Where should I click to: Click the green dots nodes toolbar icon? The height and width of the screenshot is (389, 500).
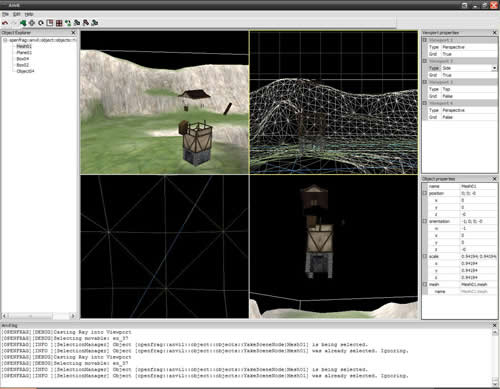[x=68, y=23]
